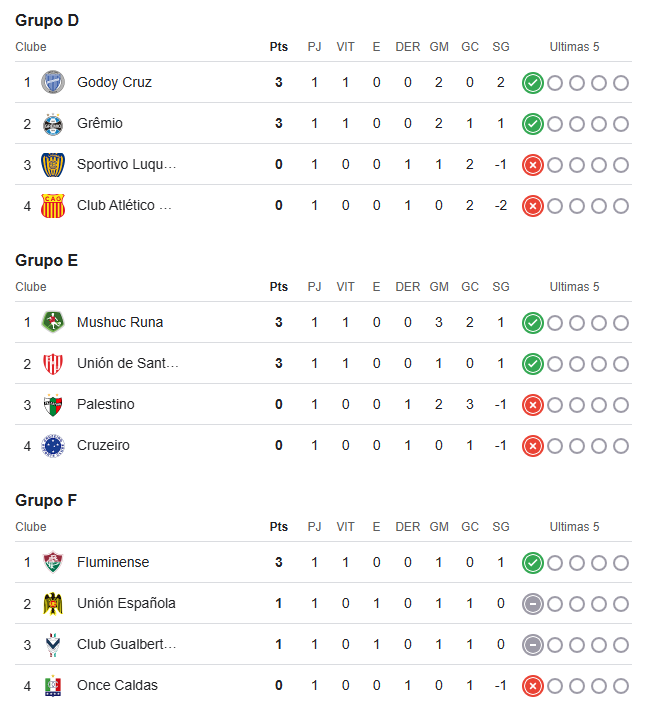Click the SG column header in Grupo E
Viewport: 660px width, 719px height.
(x=500, y=287)
